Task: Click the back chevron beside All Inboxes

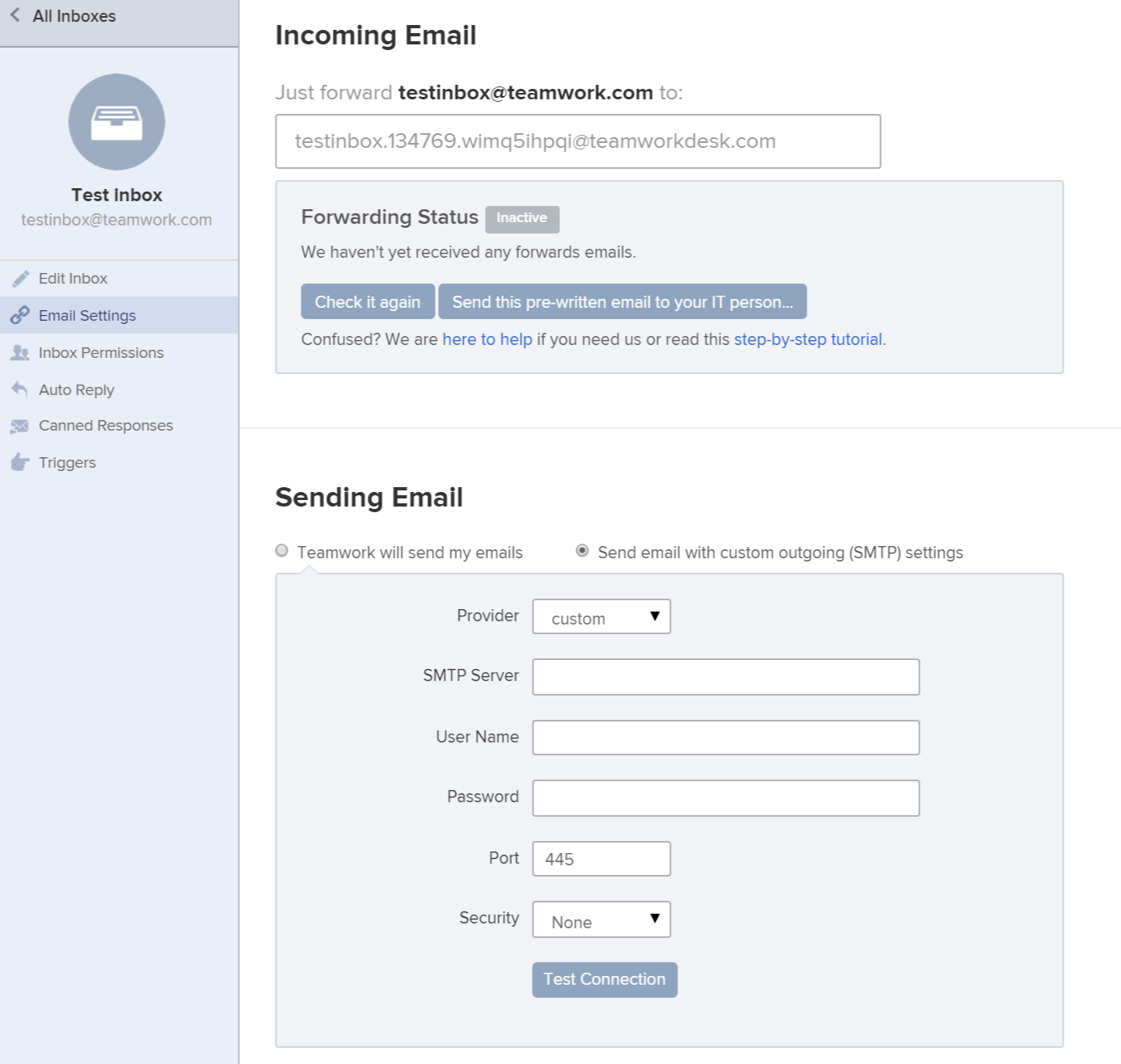Action: click(x=15, y=15)
